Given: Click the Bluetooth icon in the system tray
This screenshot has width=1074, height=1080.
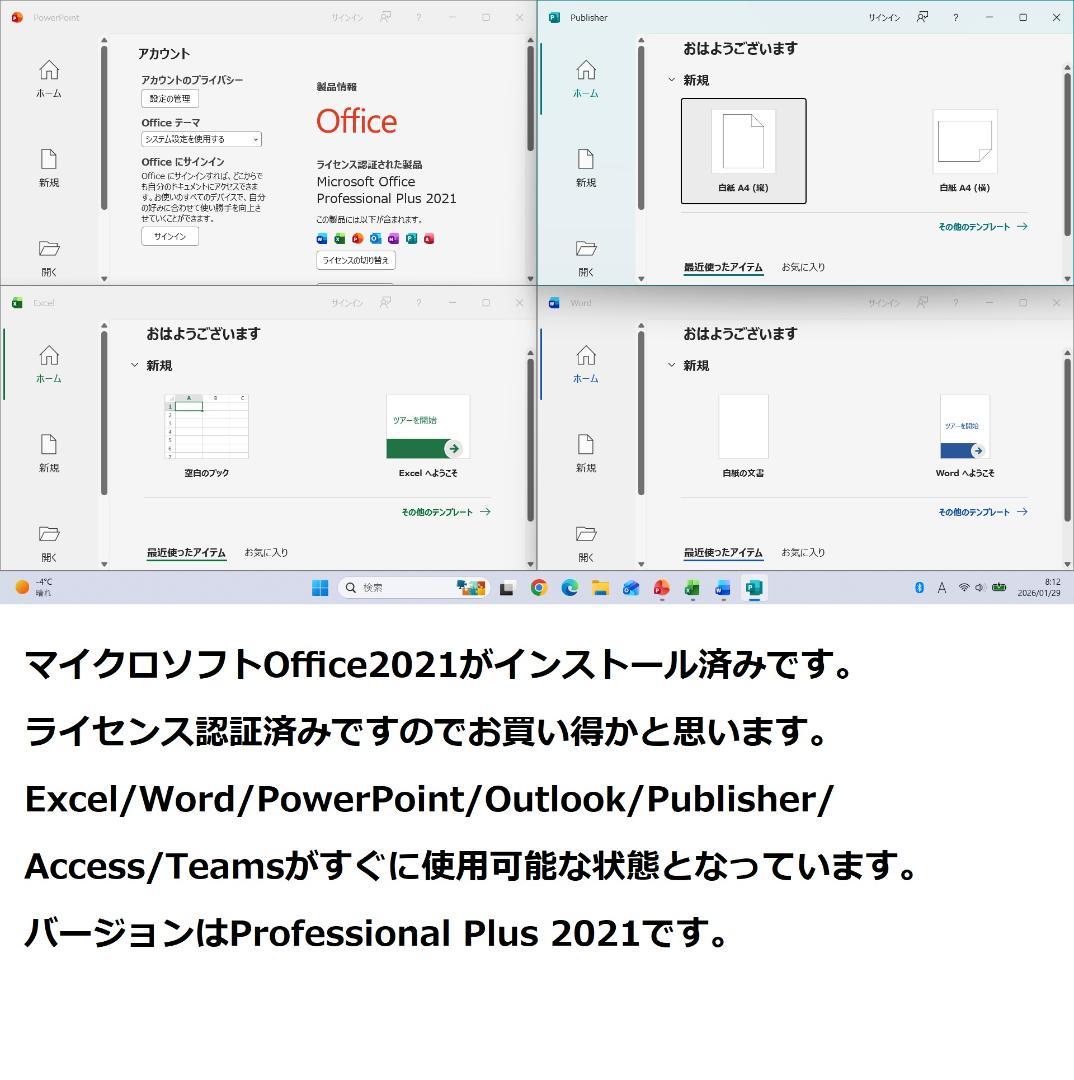Looking at the screenshot, I should click(918, 588).
